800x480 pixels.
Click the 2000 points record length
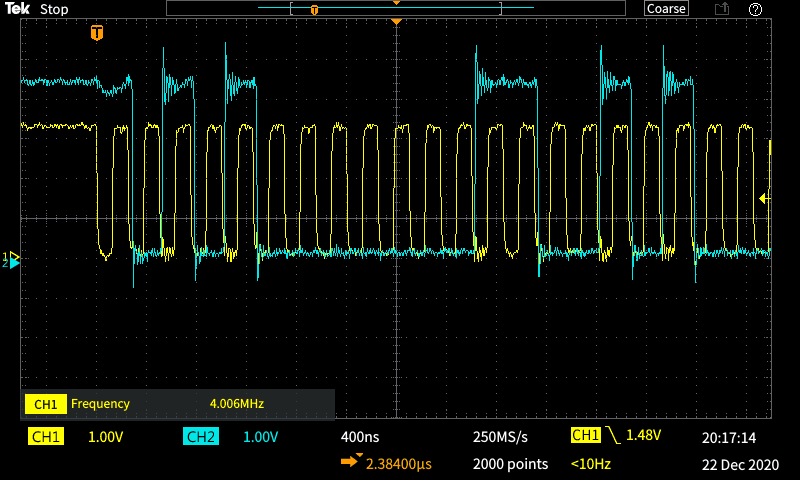pyautogui.click(x=510, y=464)
